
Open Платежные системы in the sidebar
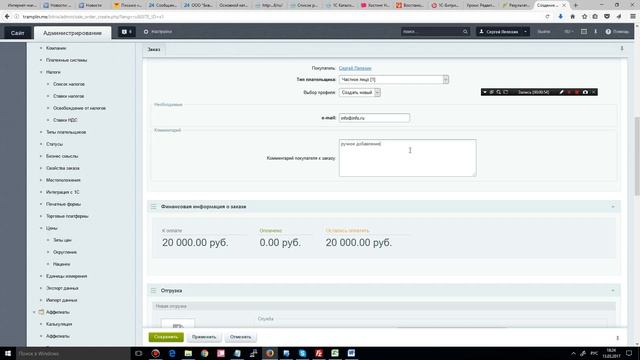click(67, 60)
